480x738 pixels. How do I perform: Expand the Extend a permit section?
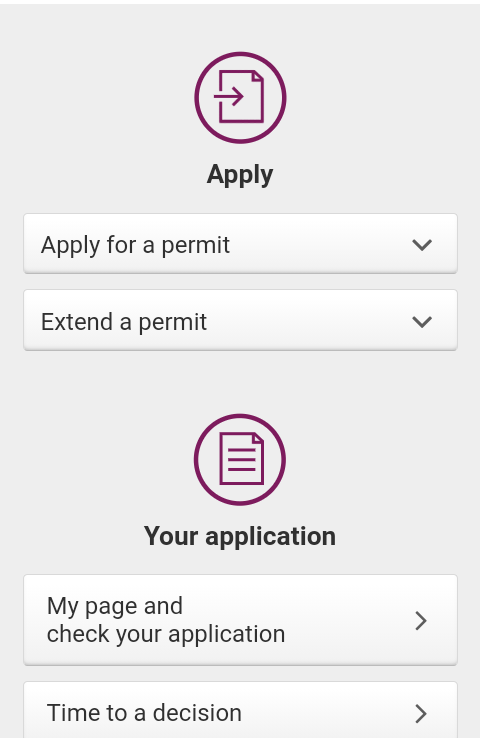pos(240,321)
